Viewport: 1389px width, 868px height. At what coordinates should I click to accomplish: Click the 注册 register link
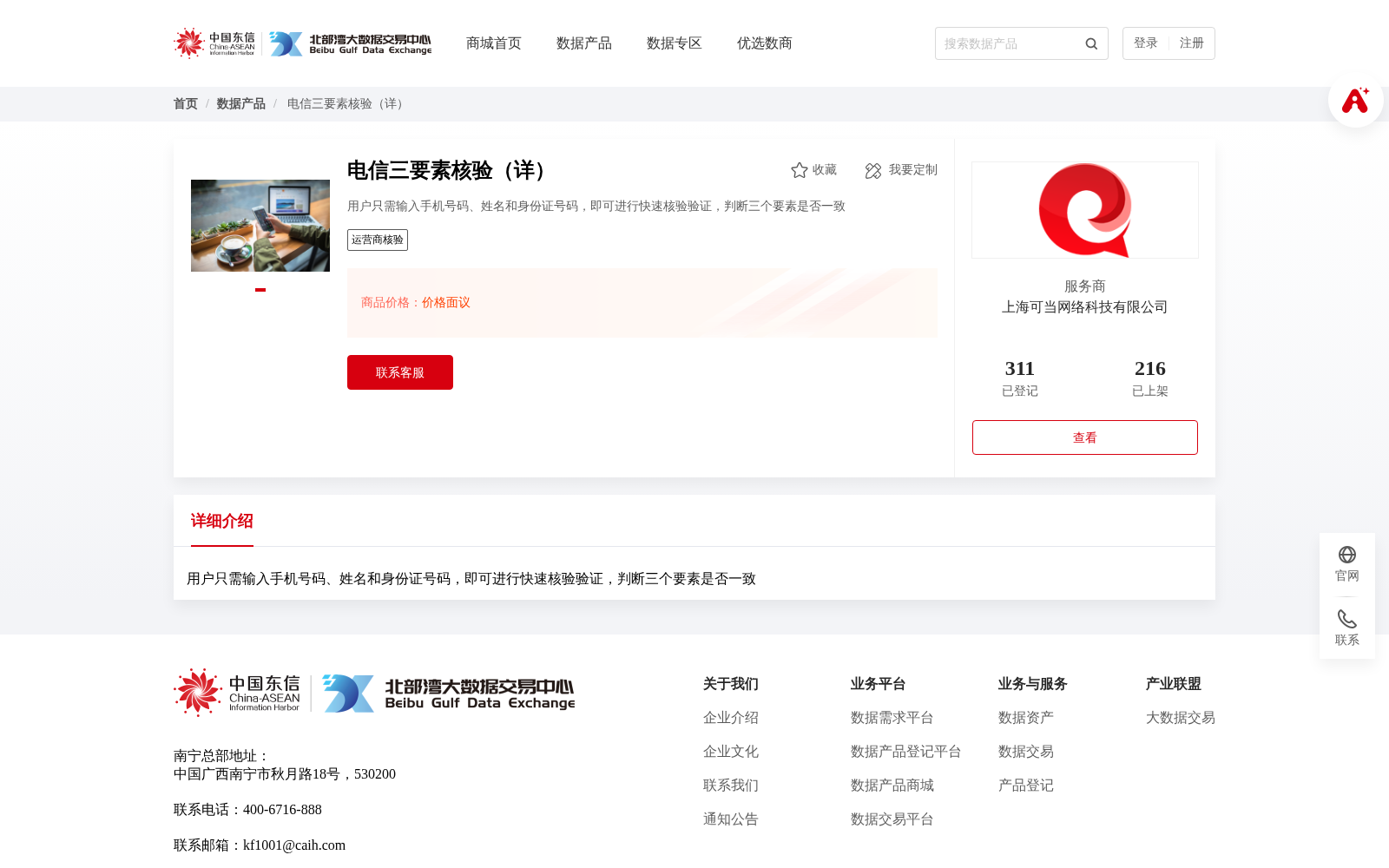1192,43
